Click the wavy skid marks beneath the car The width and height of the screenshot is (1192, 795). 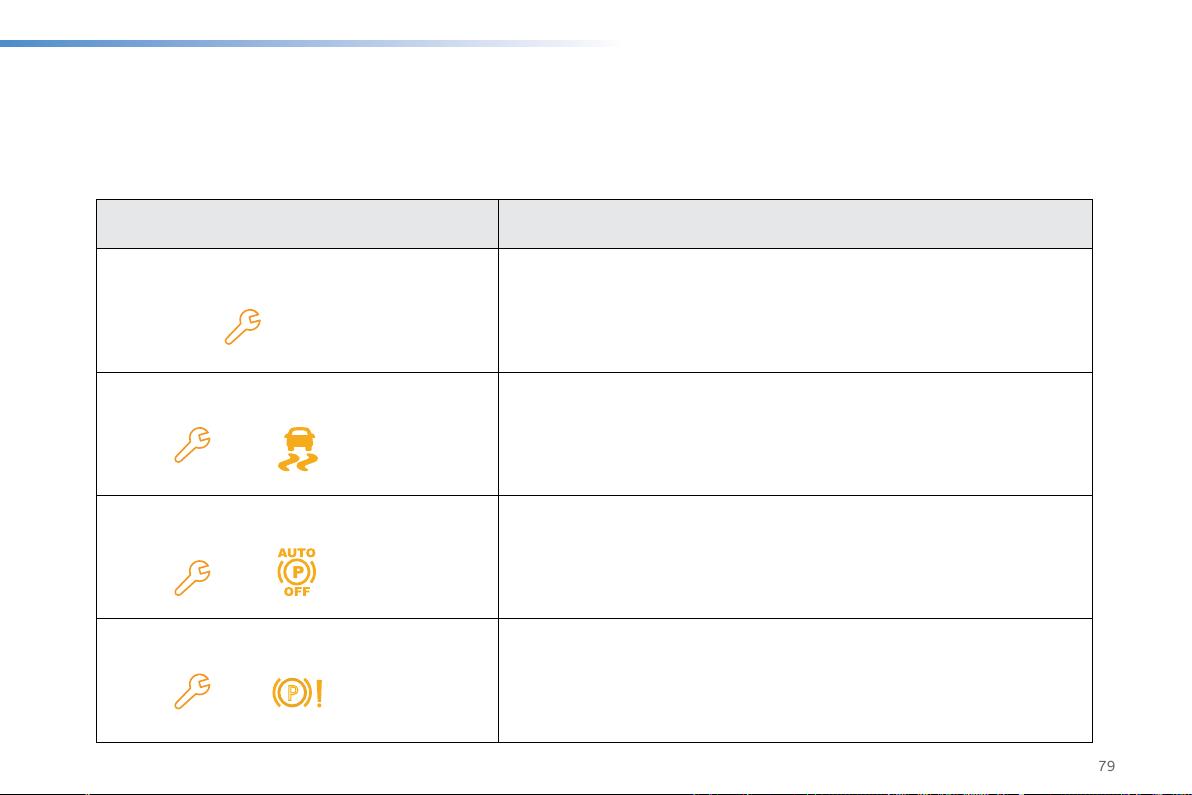(298, 462)
